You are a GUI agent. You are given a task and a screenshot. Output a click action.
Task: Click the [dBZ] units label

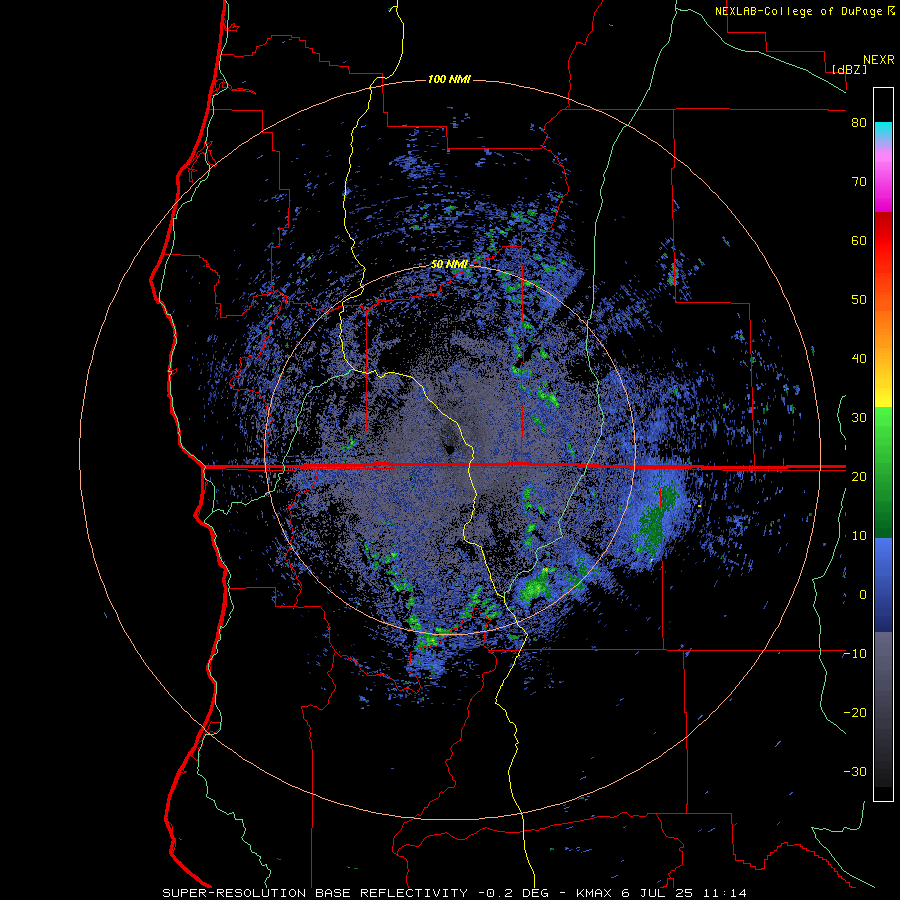(x=849, y=69)
